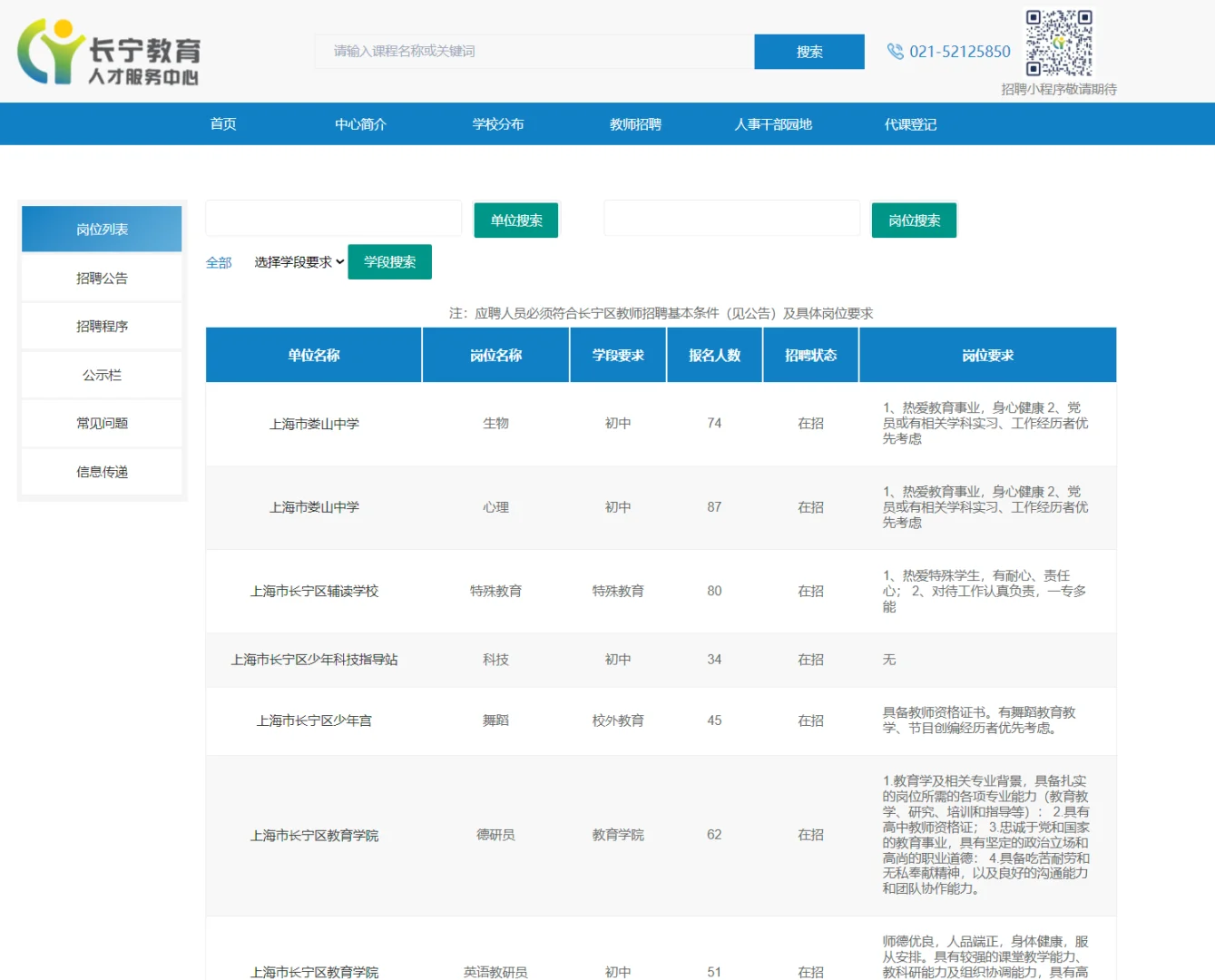Click the applicant count 62
This screenshot has width=1215, height=980.
pos(714,835)
